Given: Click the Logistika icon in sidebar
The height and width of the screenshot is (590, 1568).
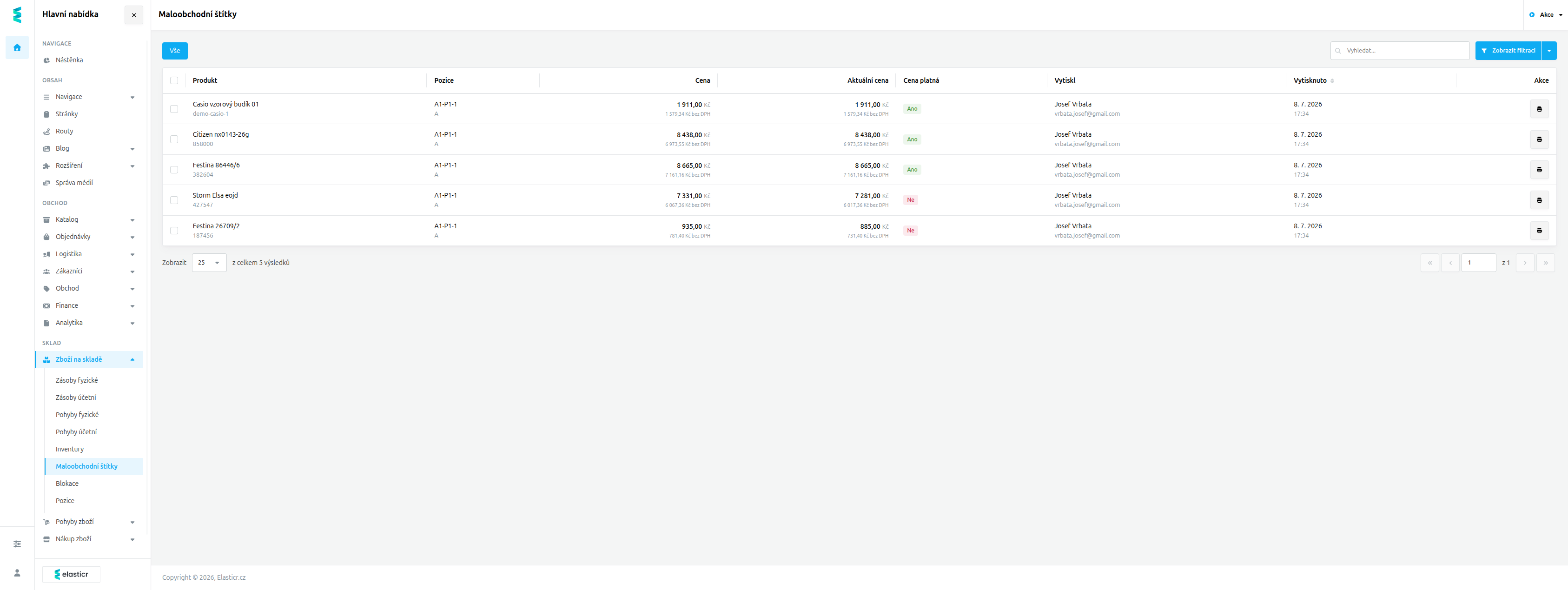Looking at the screenshot, I should click(x=46, y=254).
